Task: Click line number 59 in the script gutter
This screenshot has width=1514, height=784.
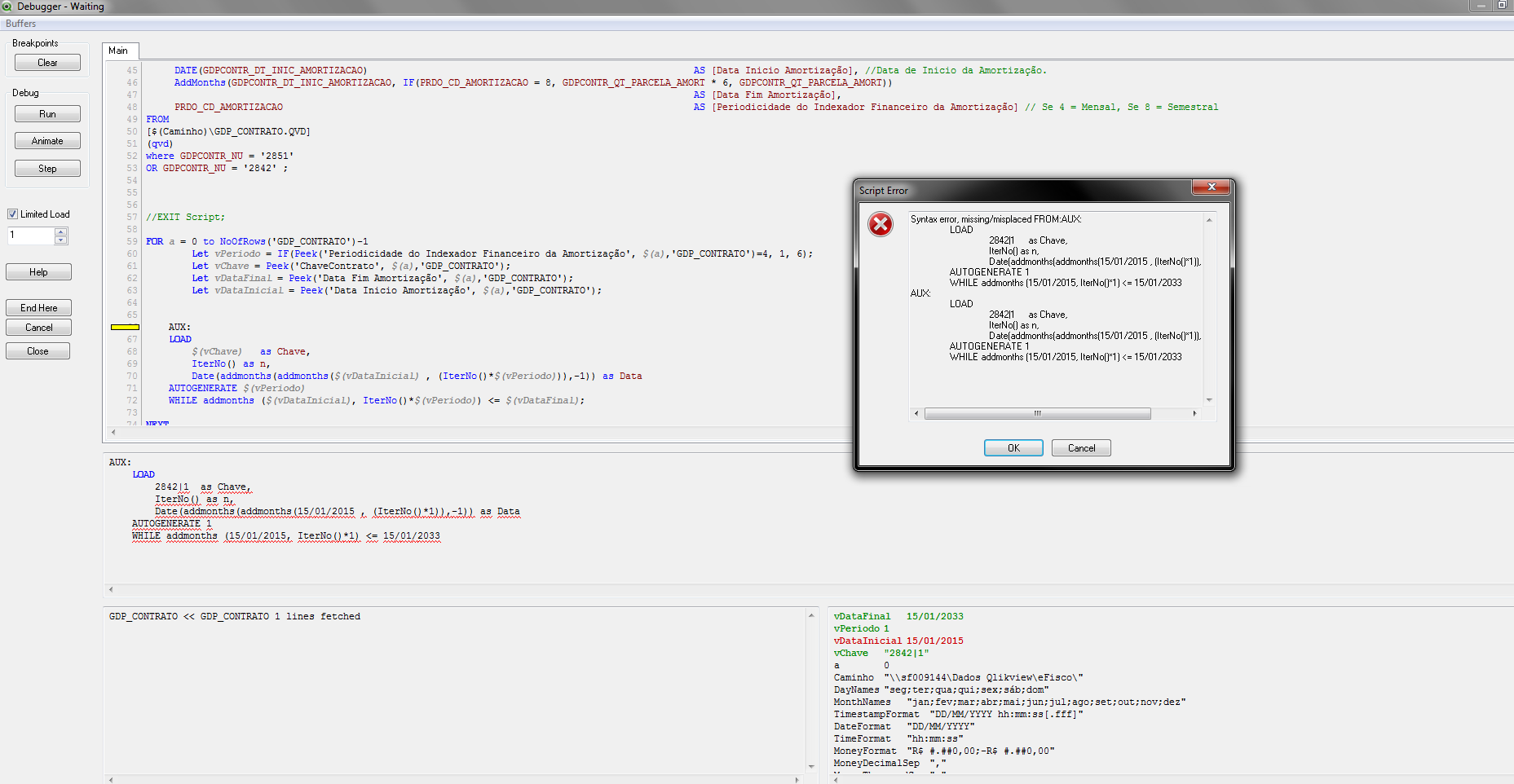Action: pyautogui.click(x=132, y=241)
